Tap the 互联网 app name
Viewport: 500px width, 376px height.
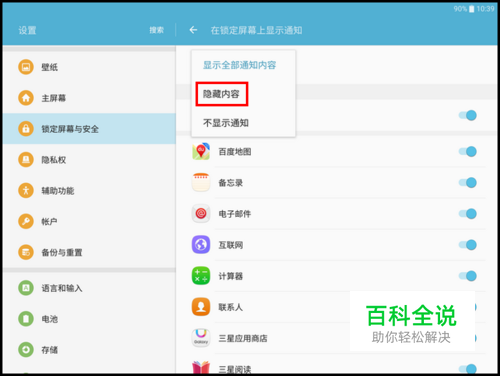[230, 245]
